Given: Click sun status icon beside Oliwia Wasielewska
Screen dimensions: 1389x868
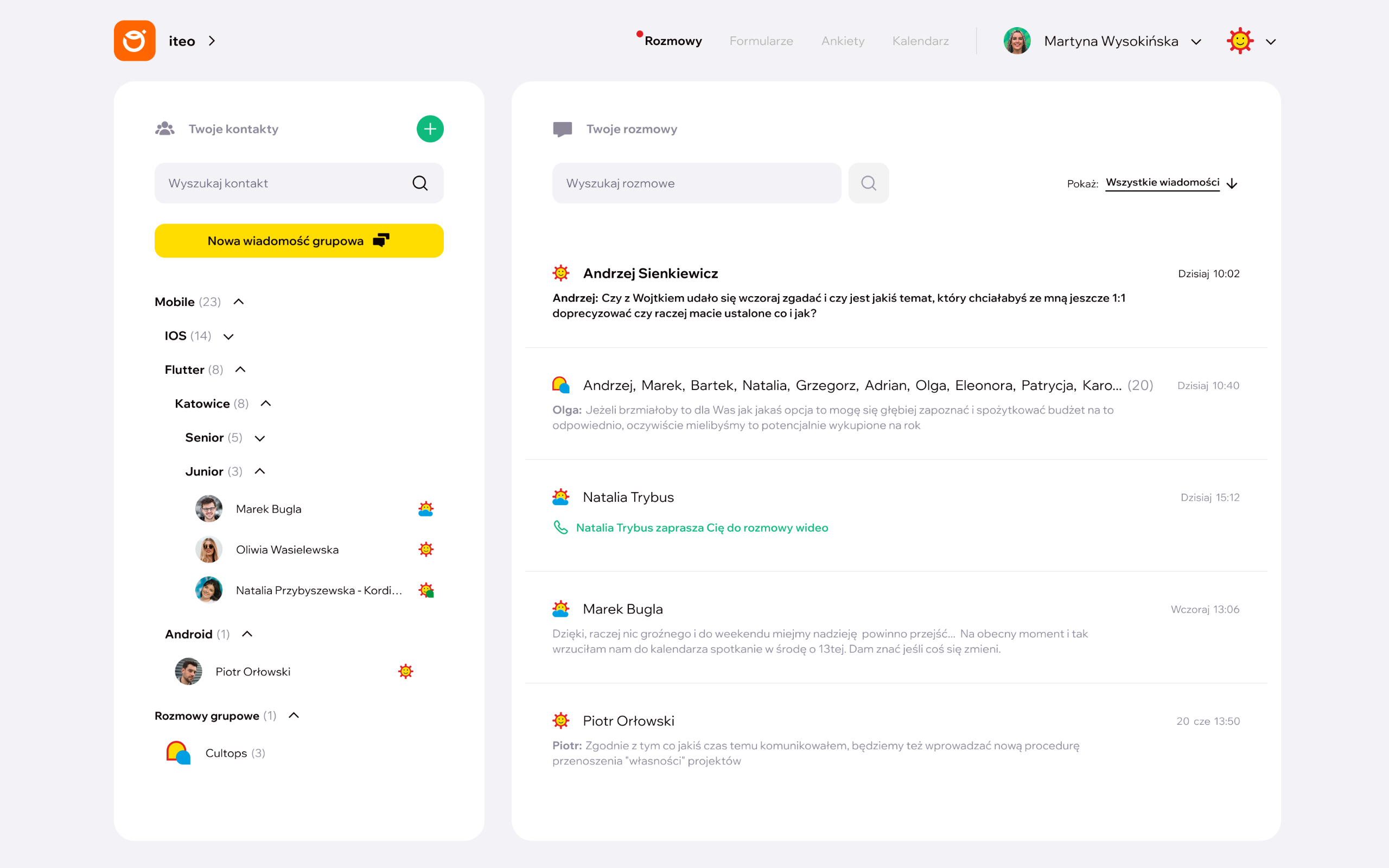Looking at the screenshot, I should coord(425,550).
